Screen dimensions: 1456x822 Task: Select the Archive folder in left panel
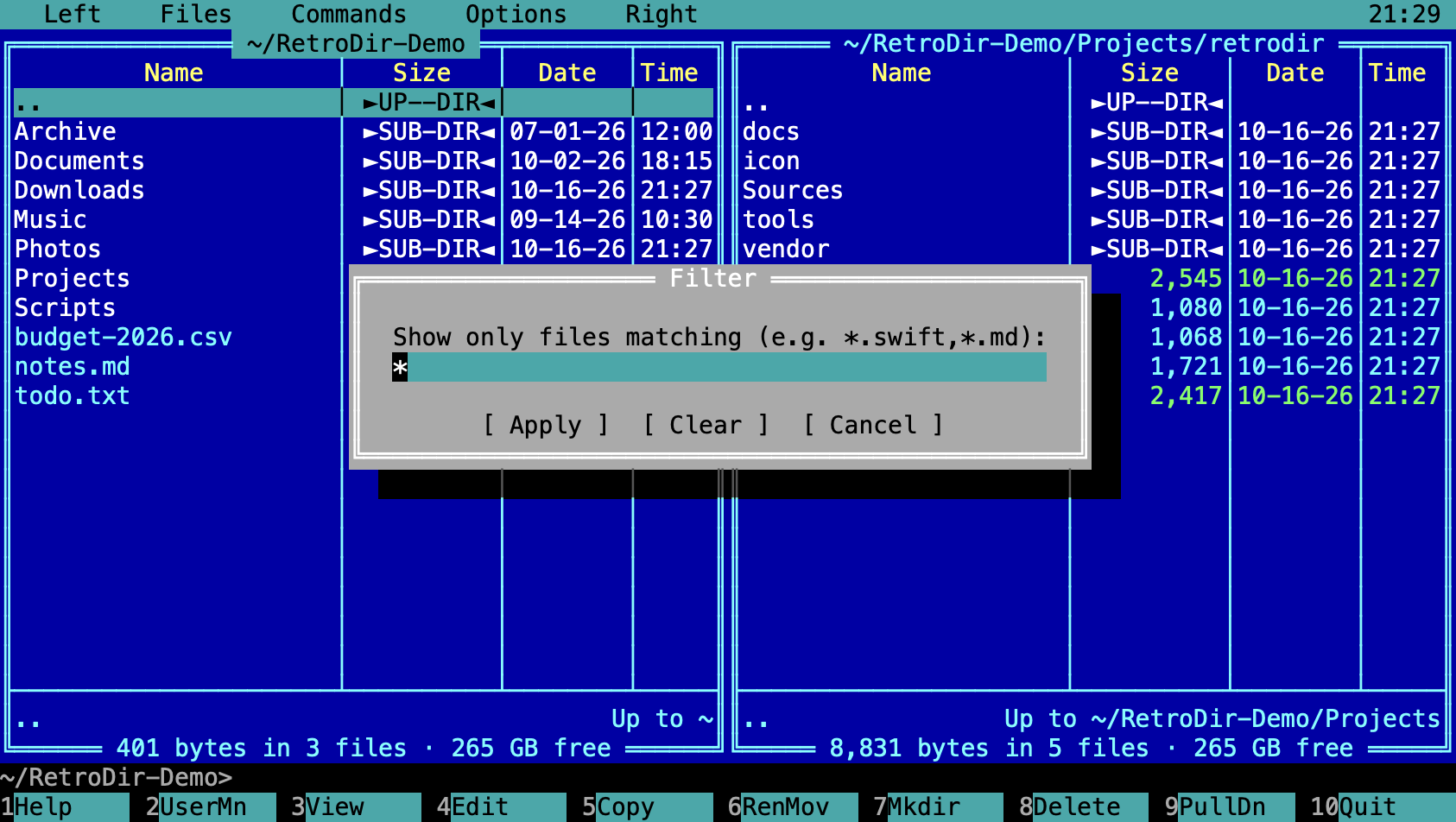coord(364,132)
